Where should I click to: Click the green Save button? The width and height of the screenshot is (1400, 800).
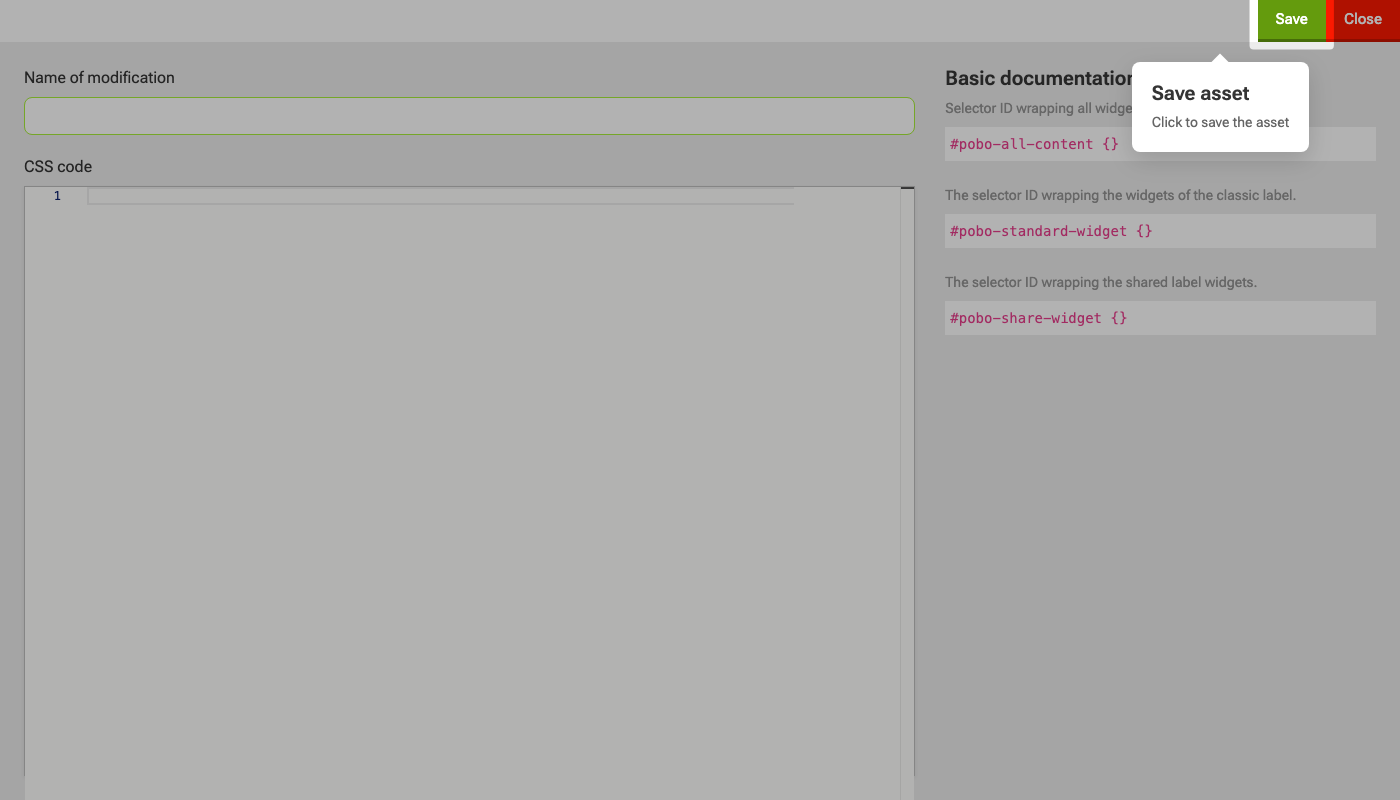[1291, 20]
